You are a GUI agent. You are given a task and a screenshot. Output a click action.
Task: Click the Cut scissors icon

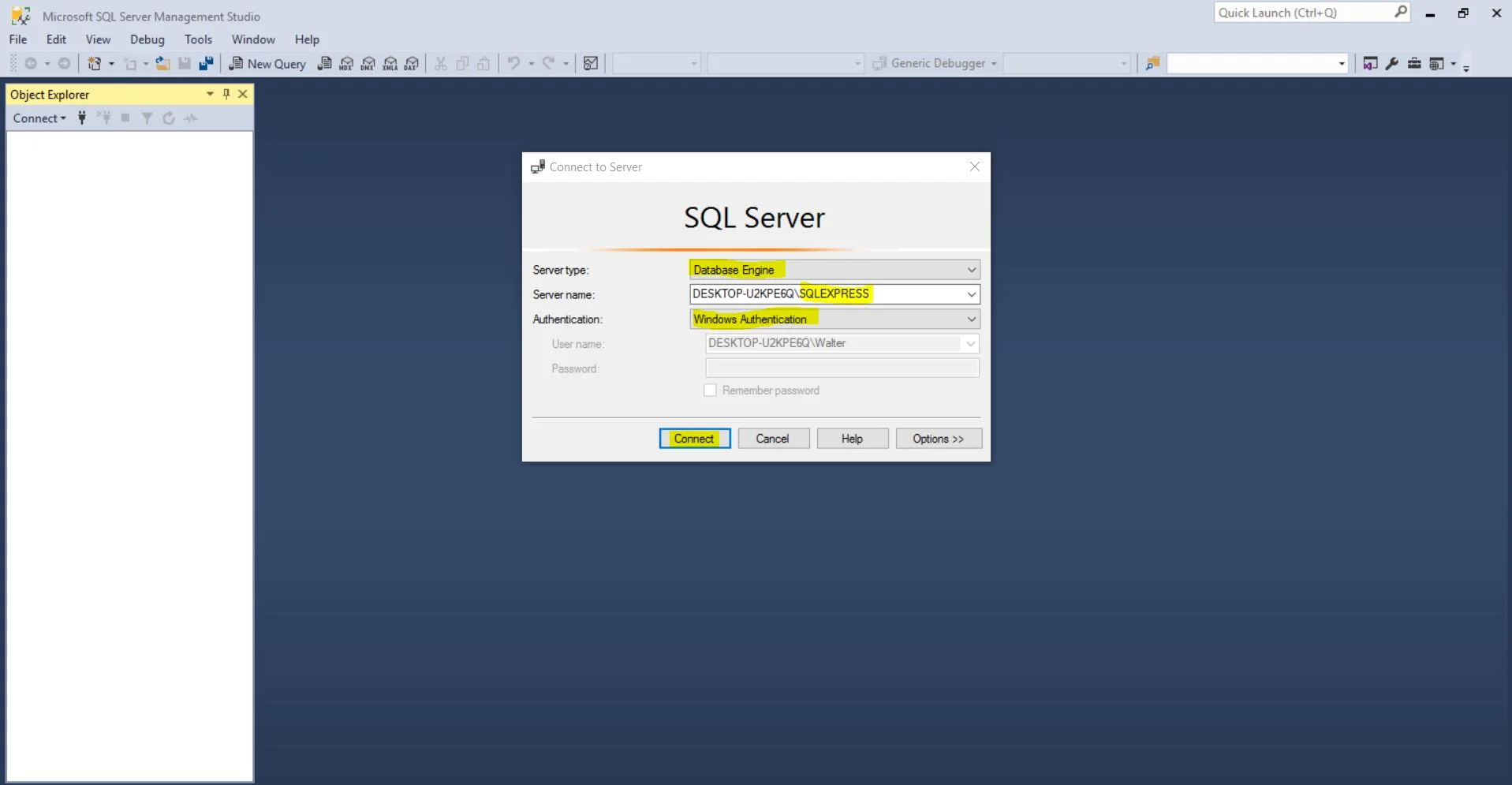coord(441,64)
